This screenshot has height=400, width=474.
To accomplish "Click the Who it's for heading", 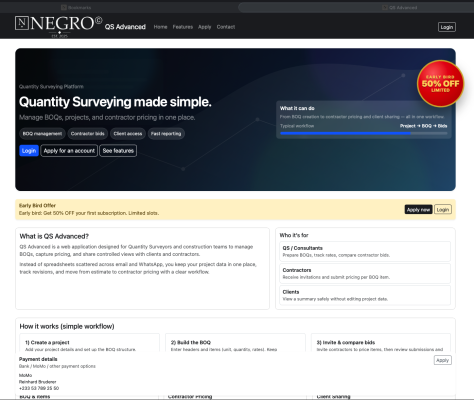I will [294, 235].
